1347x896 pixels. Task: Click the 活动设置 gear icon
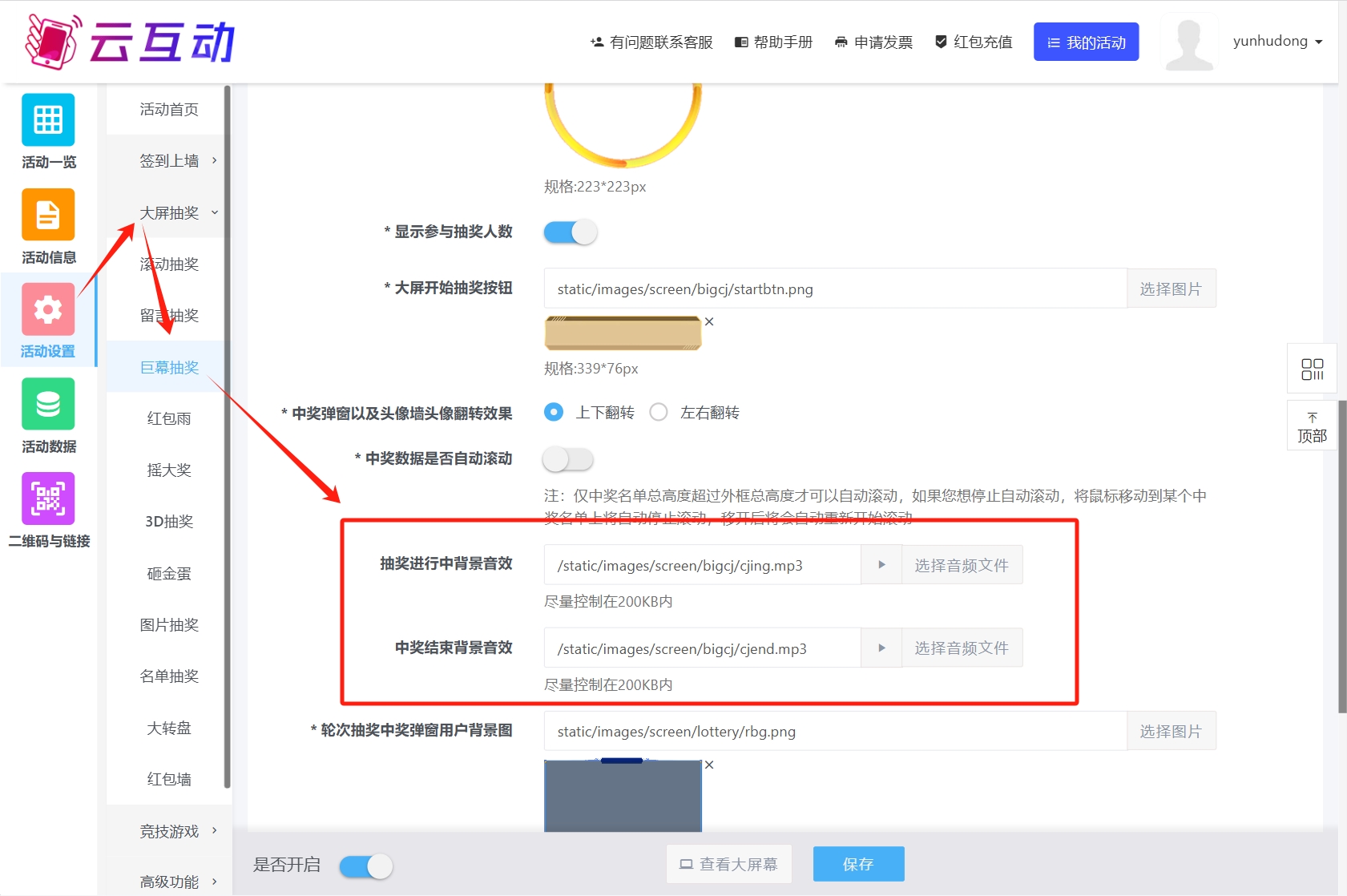click(x=48, y=309)
